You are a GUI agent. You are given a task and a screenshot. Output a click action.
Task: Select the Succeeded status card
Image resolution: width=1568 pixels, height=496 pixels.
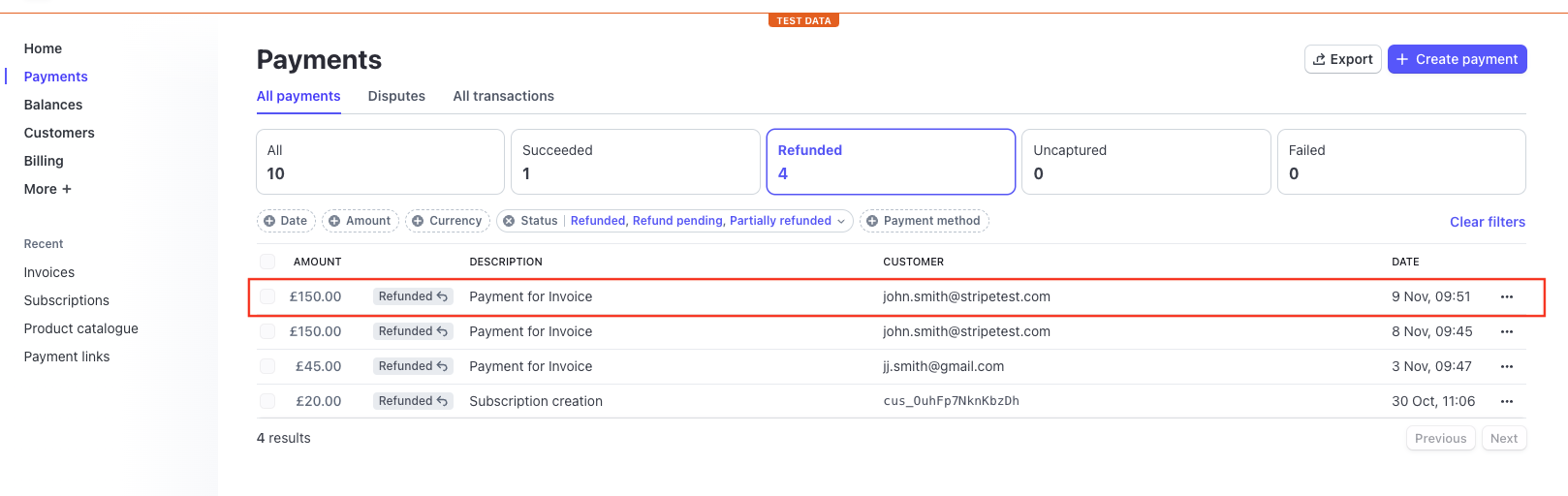[x=635, y=162]
